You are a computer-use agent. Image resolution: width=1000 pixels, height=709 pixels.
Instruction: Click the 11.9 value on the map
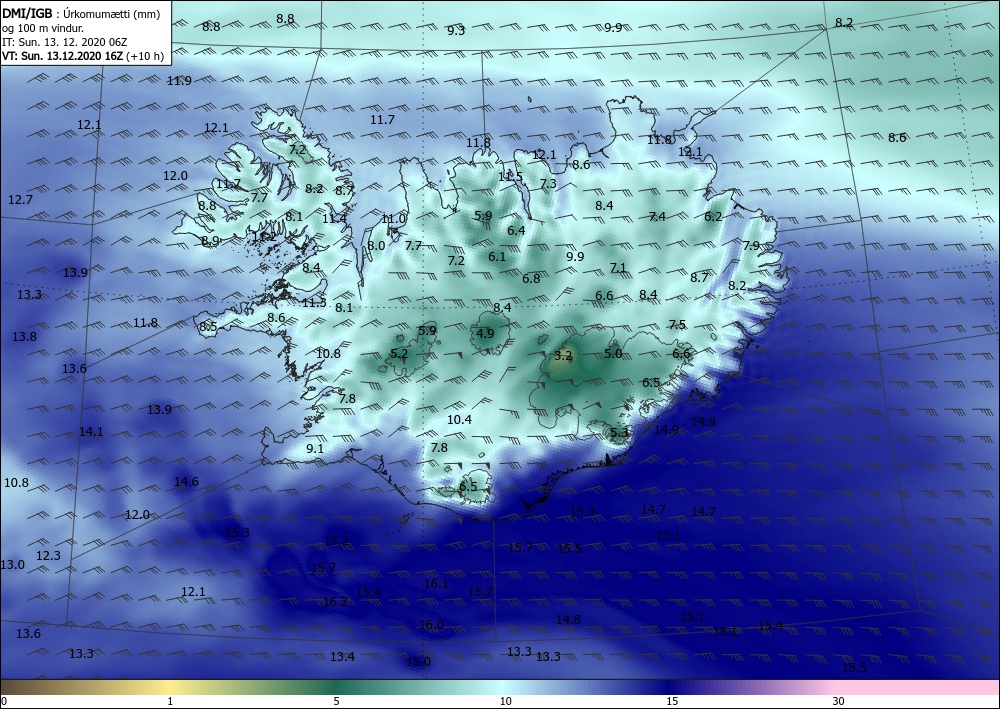coord(179,80)
